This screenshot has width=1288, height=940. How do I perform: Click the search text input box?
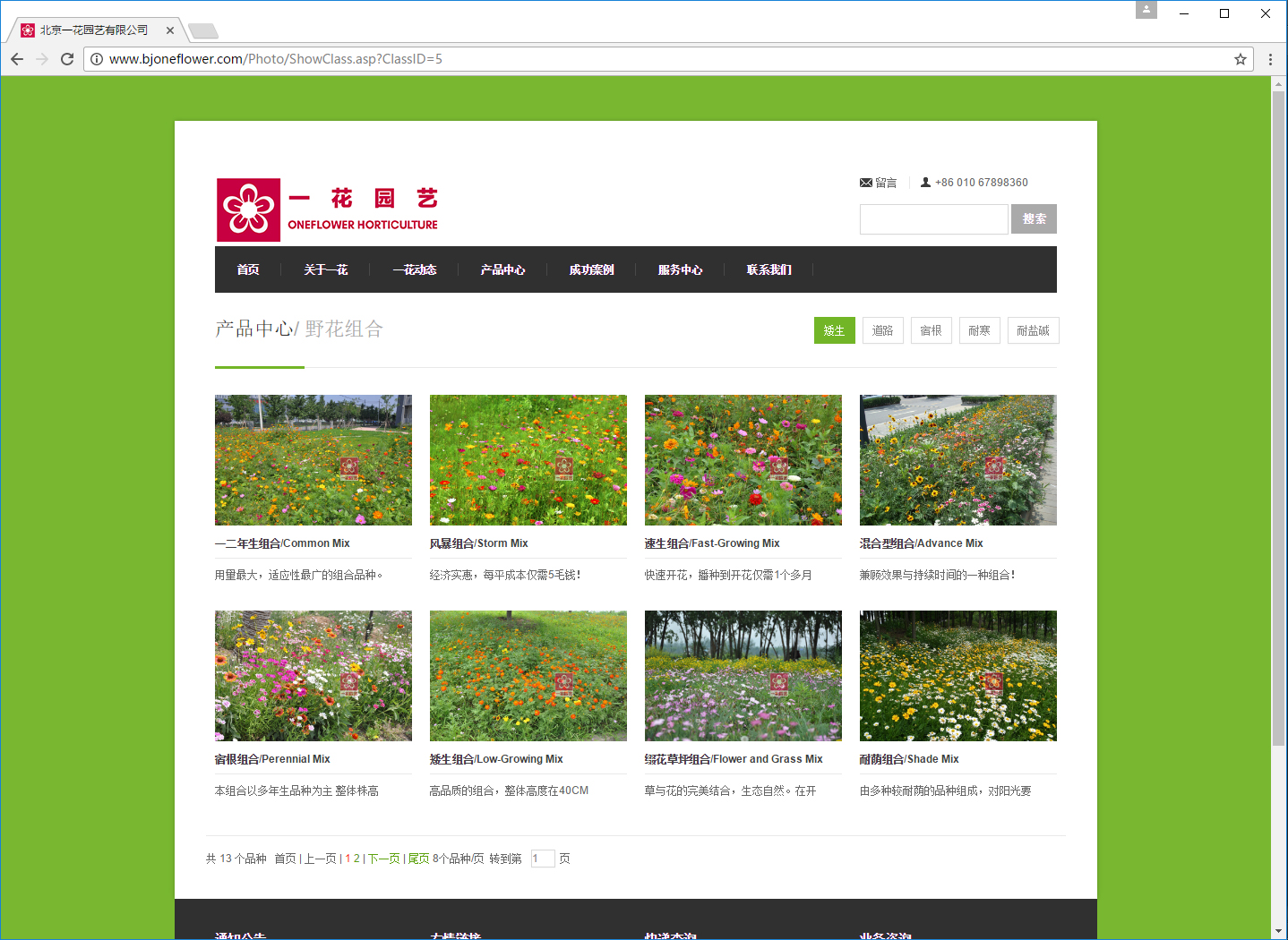(x=933, y=219)
